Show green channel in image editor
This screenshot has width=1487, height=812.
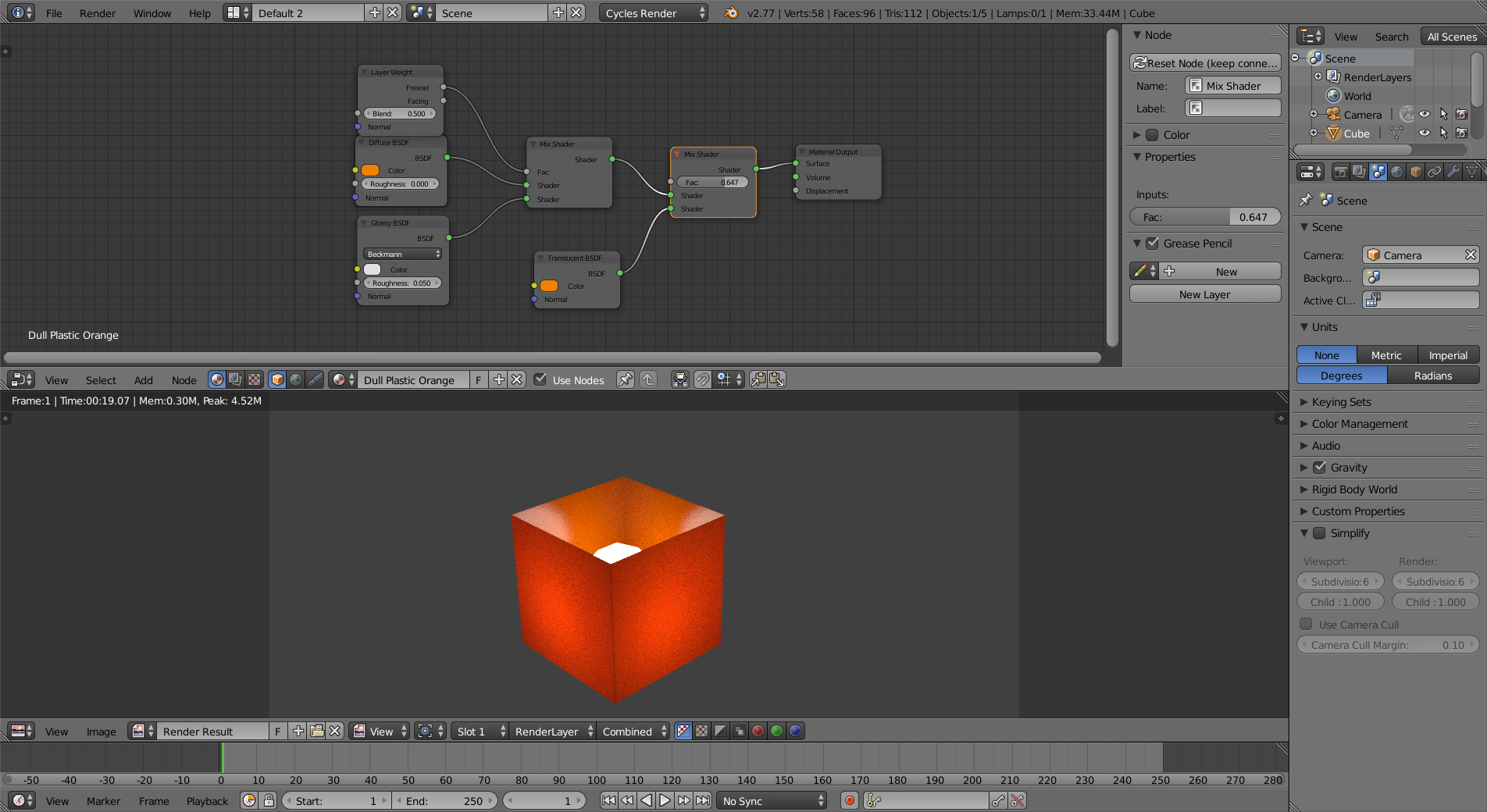pos(776,731)
